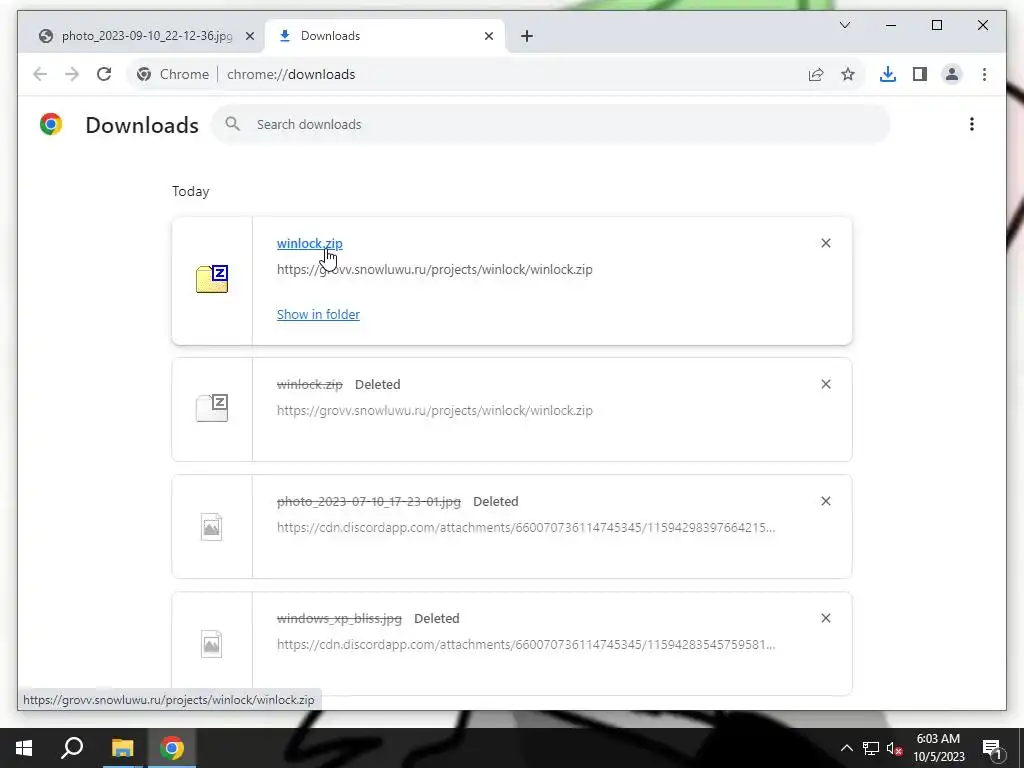This screenshot has height=768, width=1024.
Task: Click the strikethrough windows_xp_bliss.jpg name
Action: tap(339, 618)
